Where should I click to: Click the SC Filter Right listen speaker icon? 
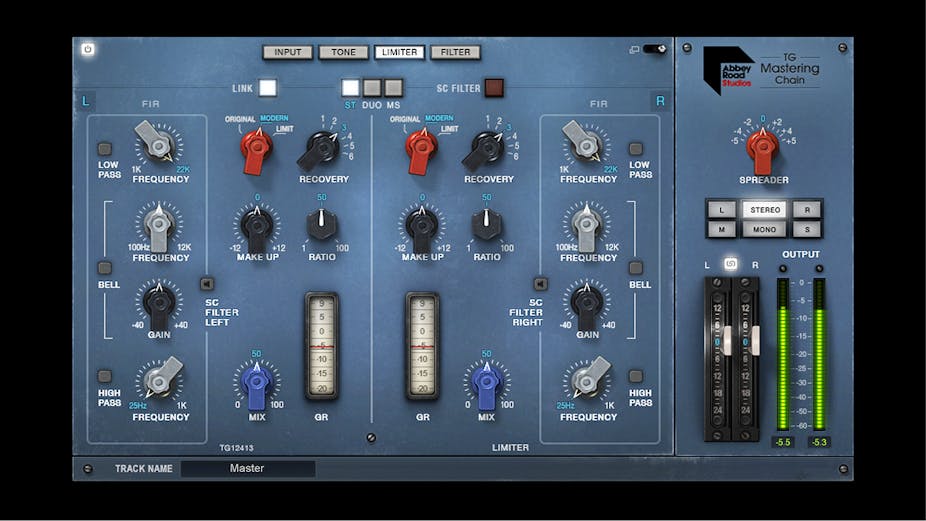pyautogui.click(x=541, y=284)
